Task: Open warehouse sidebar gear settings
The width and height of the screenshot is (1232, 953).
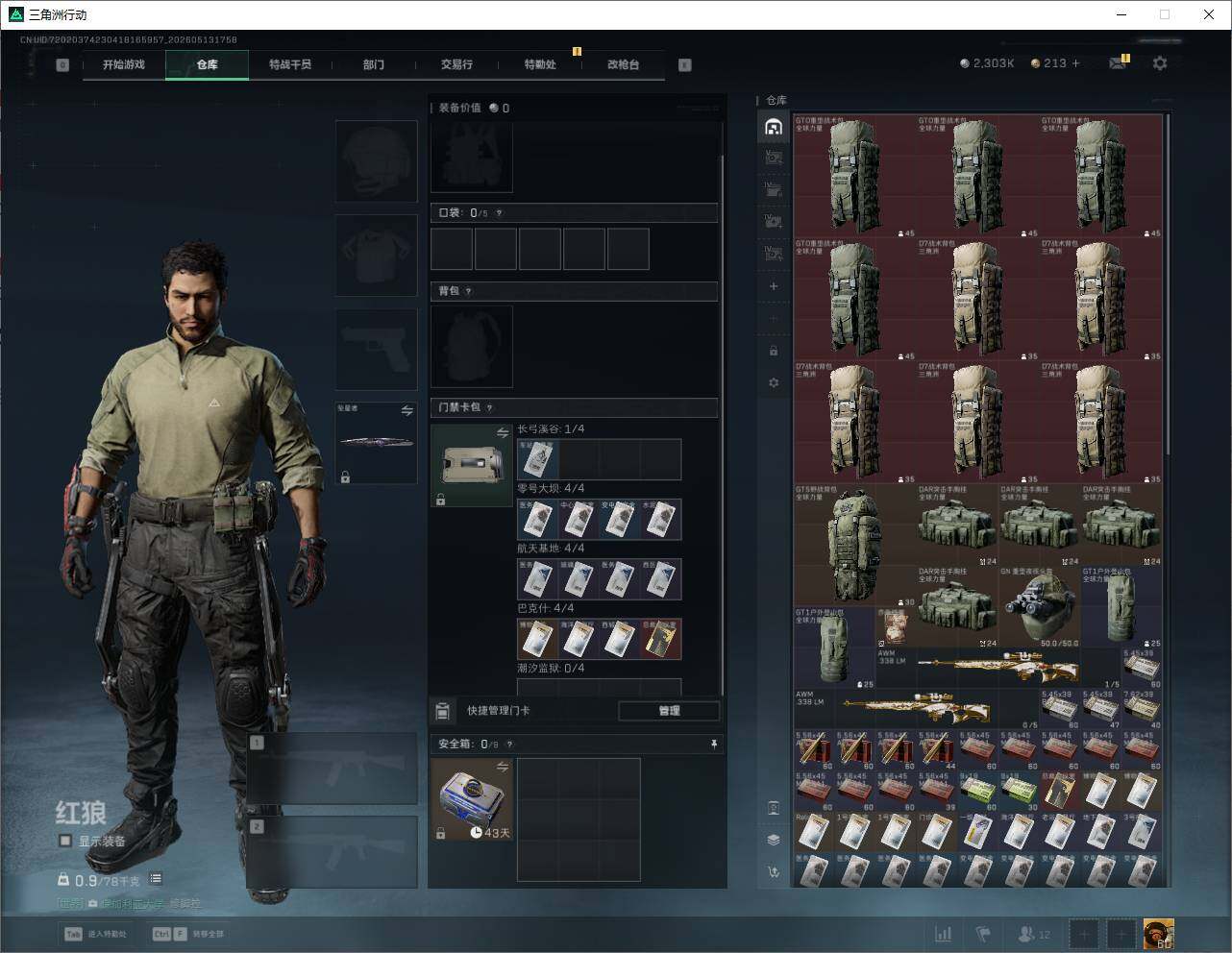Action: click(774, 382)
